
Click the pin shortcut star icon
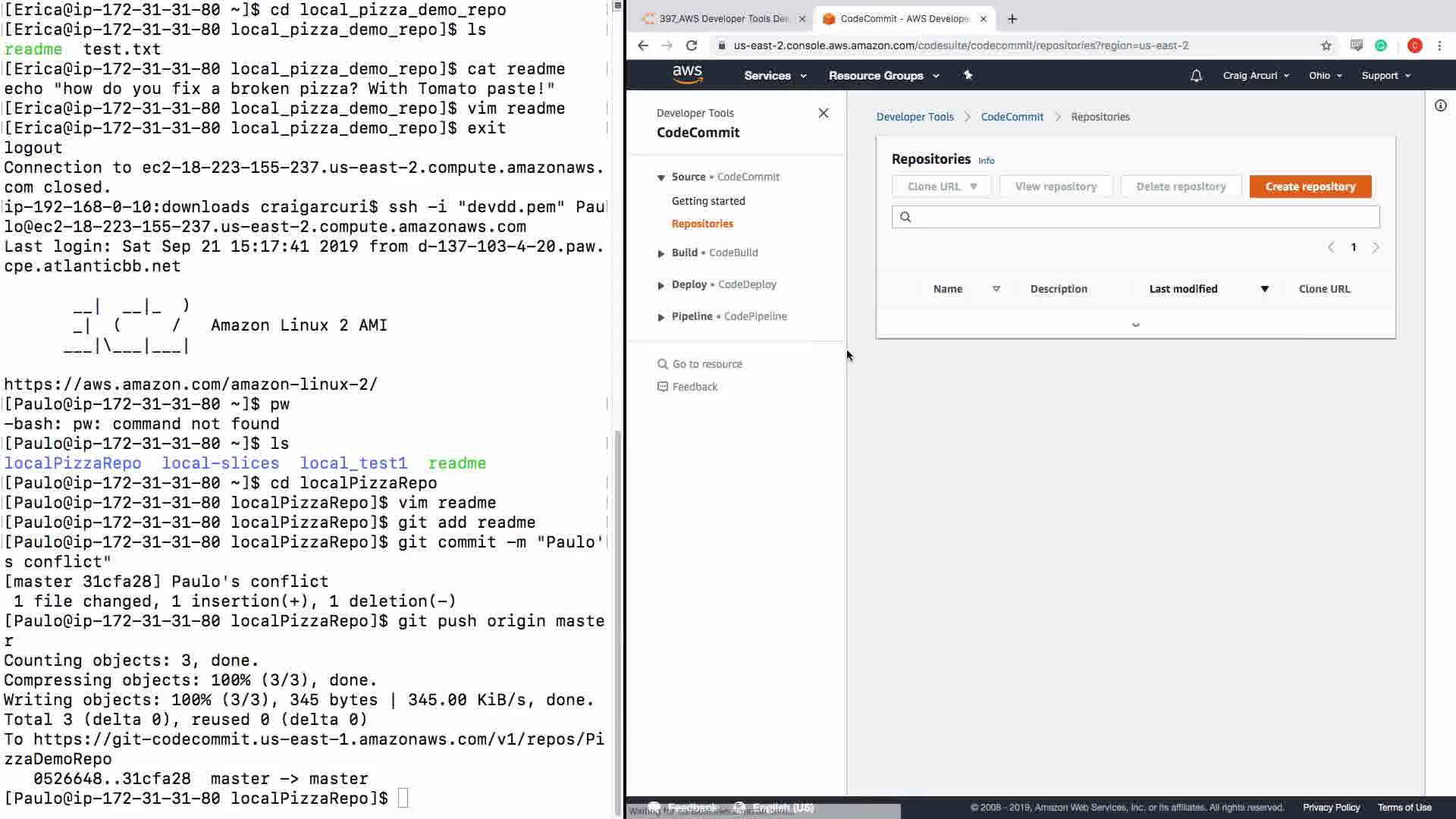click(968, 75)
